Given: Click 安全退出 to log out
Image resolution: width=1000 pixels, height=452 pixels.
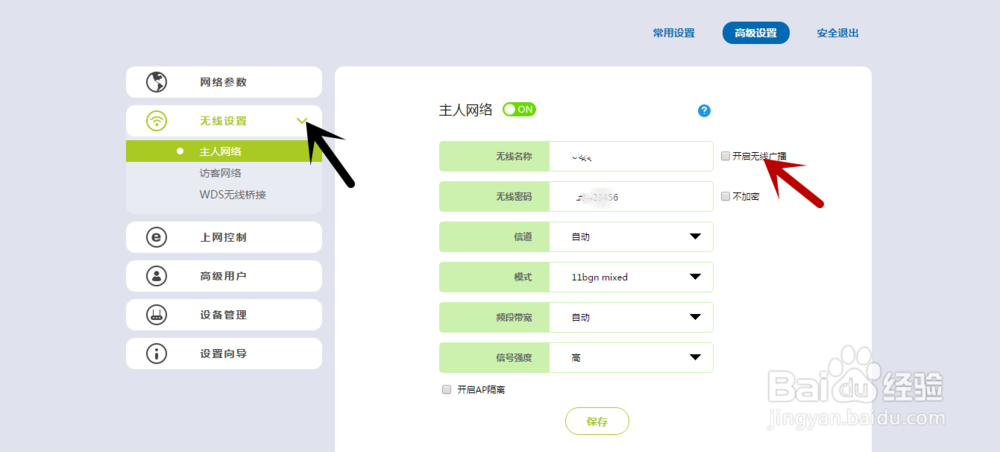Looking at the screenshot, I should click(838, 33).
